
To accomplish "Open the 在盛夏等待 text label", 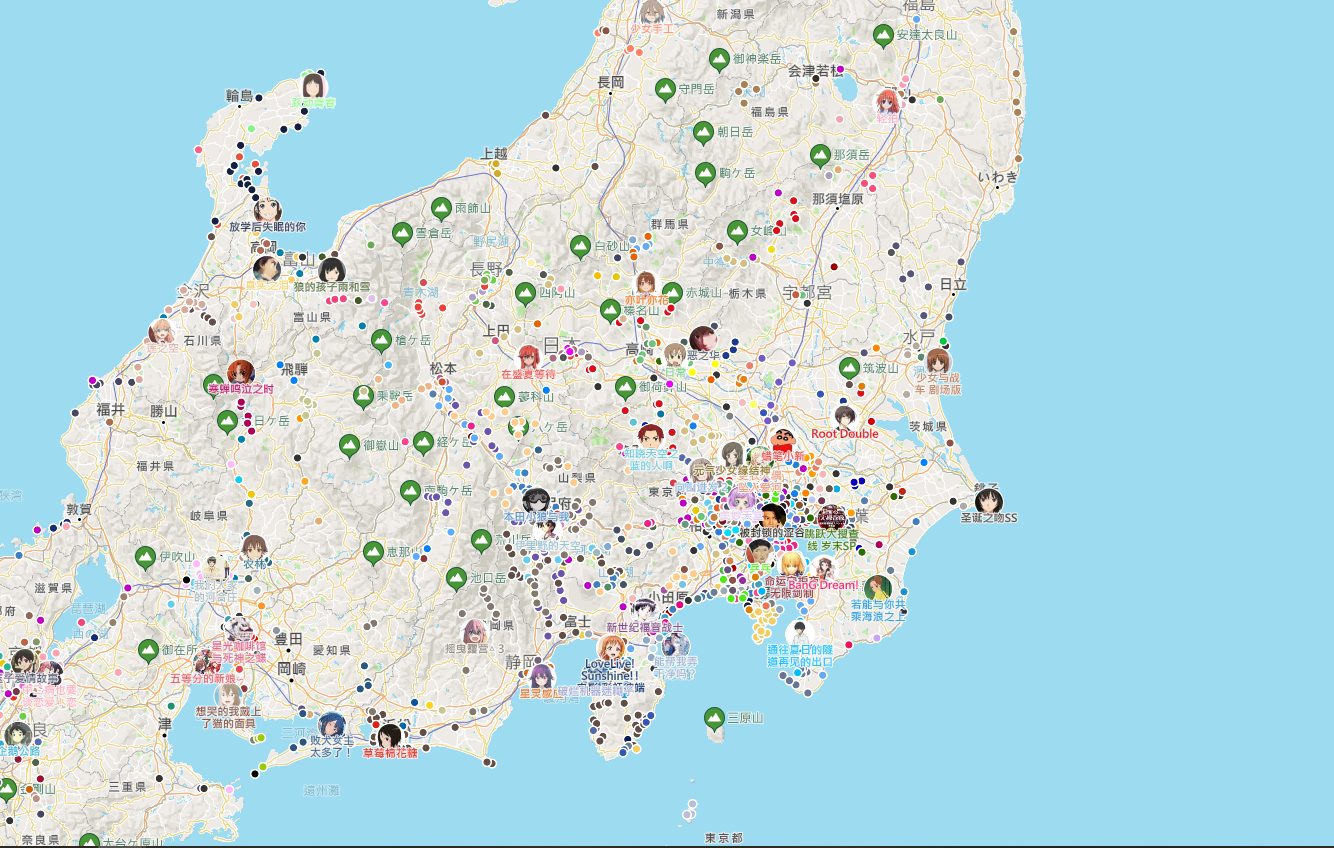I will (528, 374).
